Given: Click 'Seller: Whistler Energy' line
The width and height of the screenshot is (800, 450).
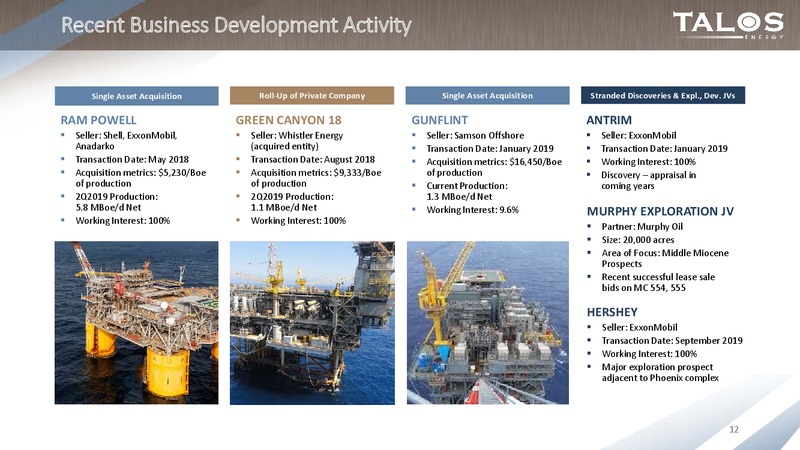Looking at the screenshot, I should point(296,135).
